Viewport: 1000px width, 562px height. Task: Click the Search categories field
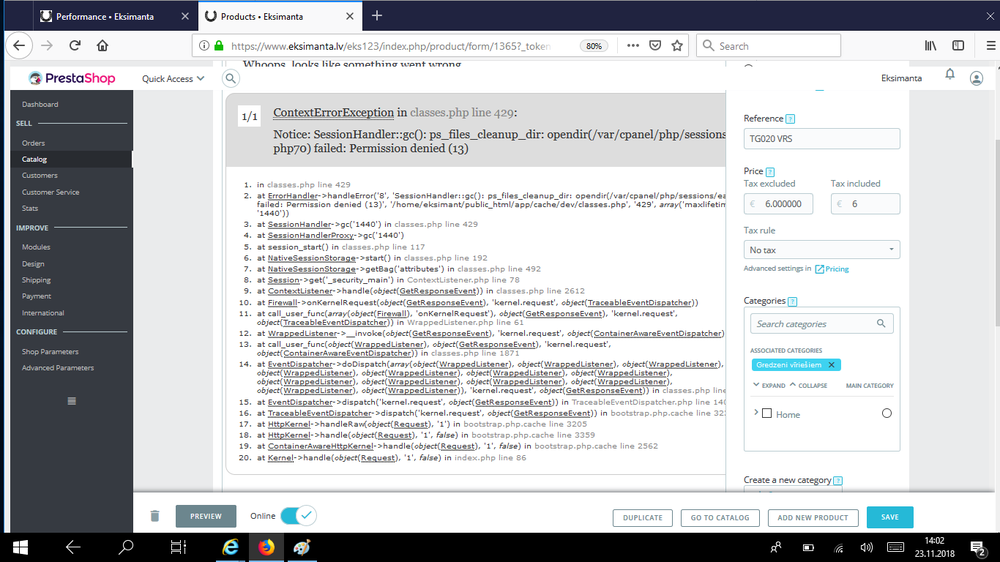821,323
